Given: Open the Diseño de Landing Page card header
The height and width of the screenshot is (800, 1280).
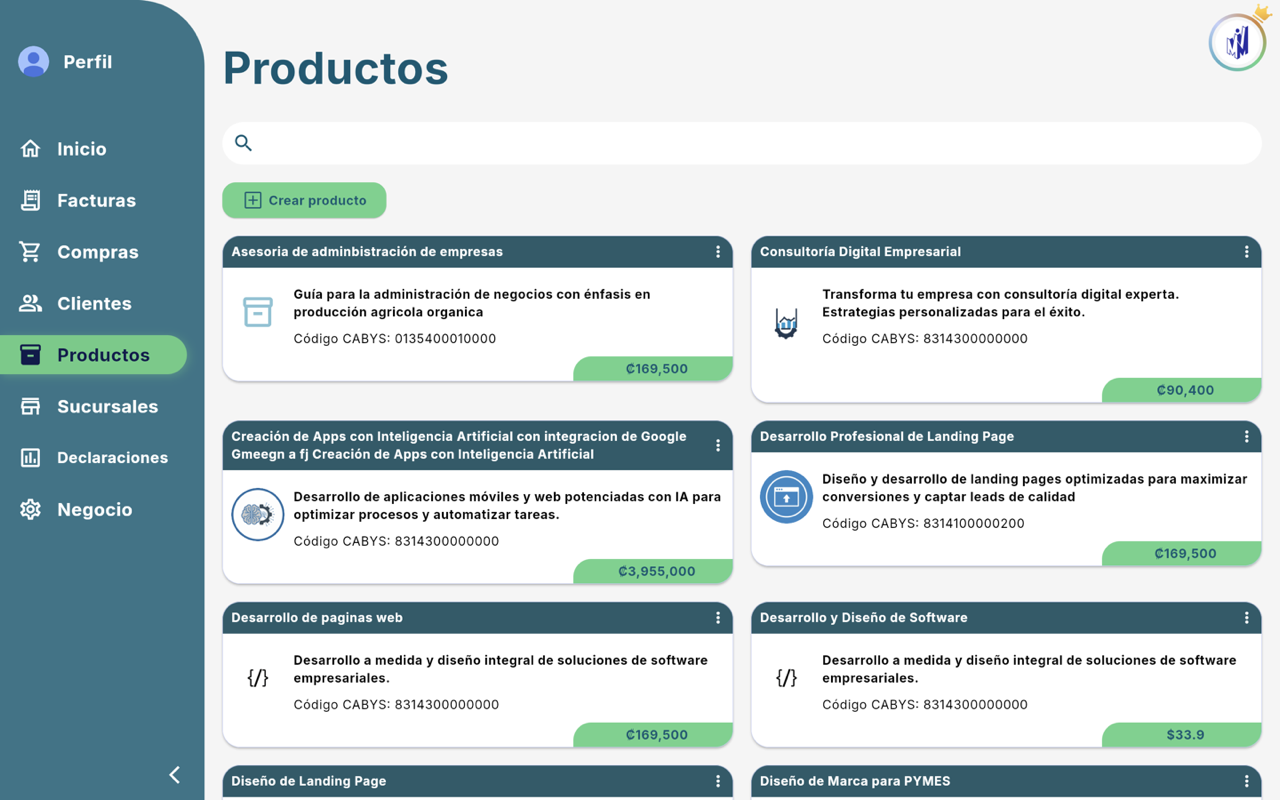Looking at the screenshot, I should (478, 782).
